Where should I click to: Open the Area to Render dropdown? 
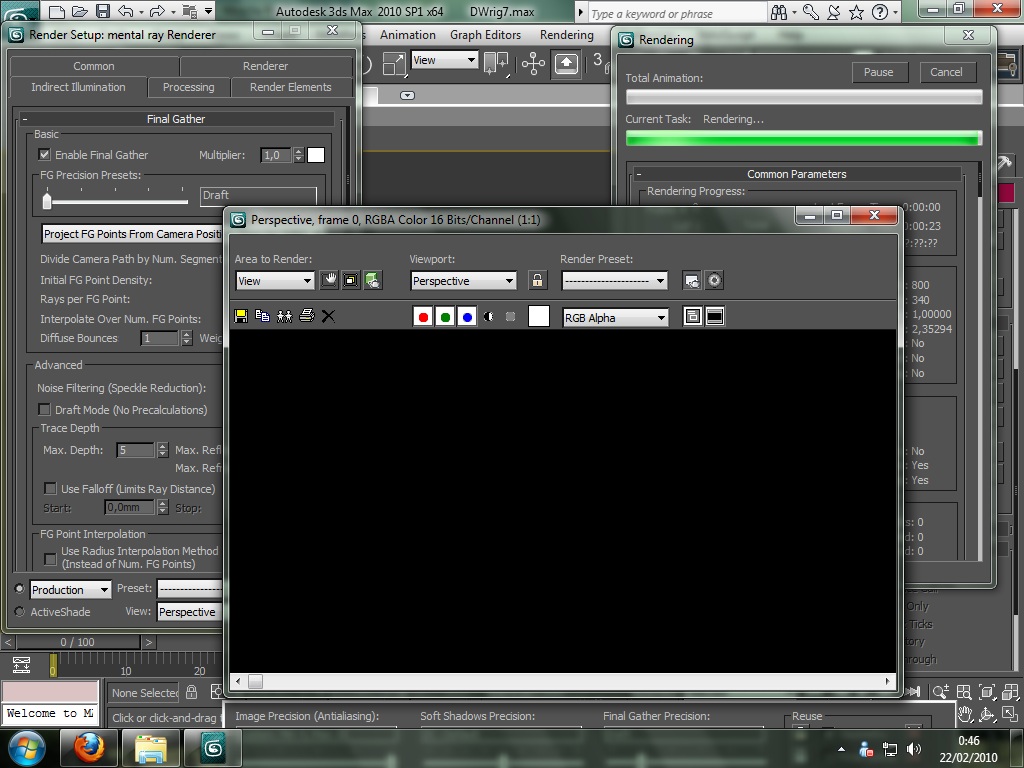click(274, 281)
